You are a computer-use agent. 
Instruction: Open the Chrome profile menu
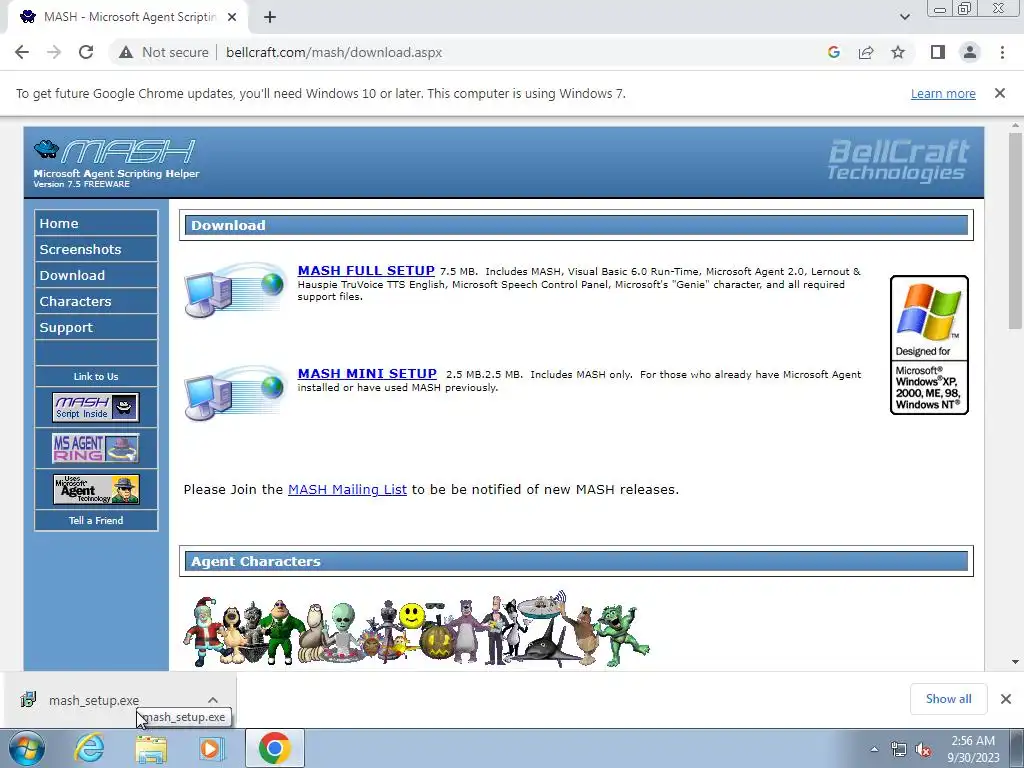[970, 52]
